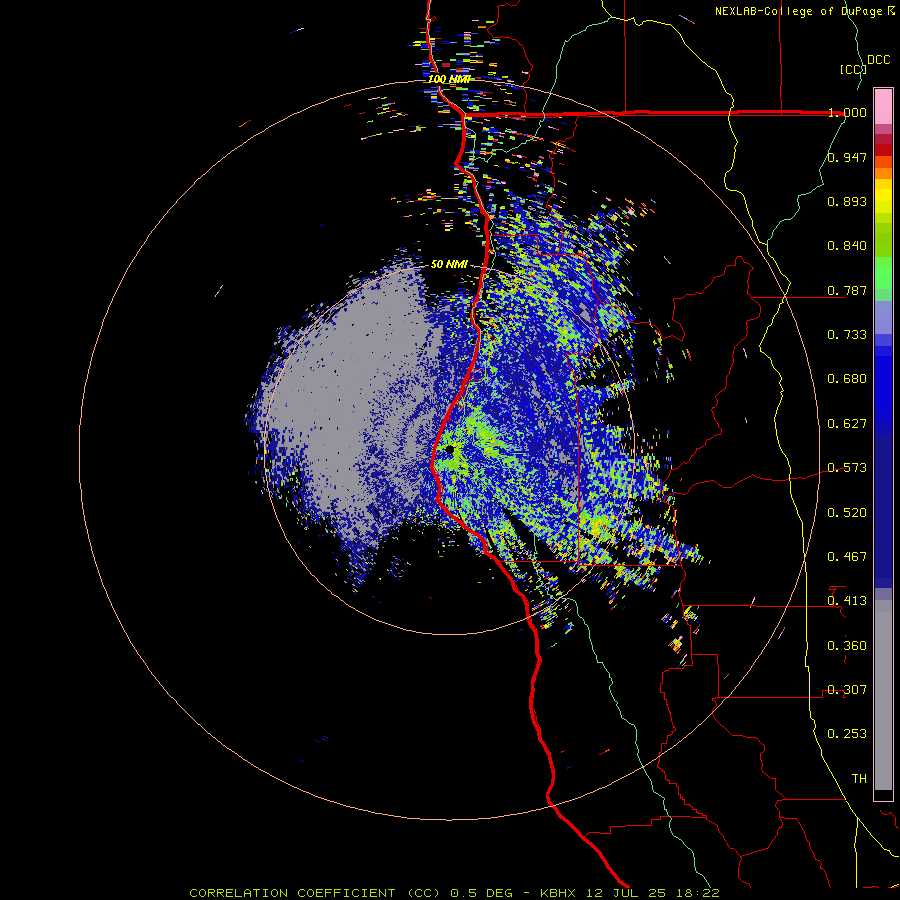Click the 0.787 scale value
Image resolution: width=900 pixels, height=900 pixels.
pyautogui.click(x=847, y=290)
